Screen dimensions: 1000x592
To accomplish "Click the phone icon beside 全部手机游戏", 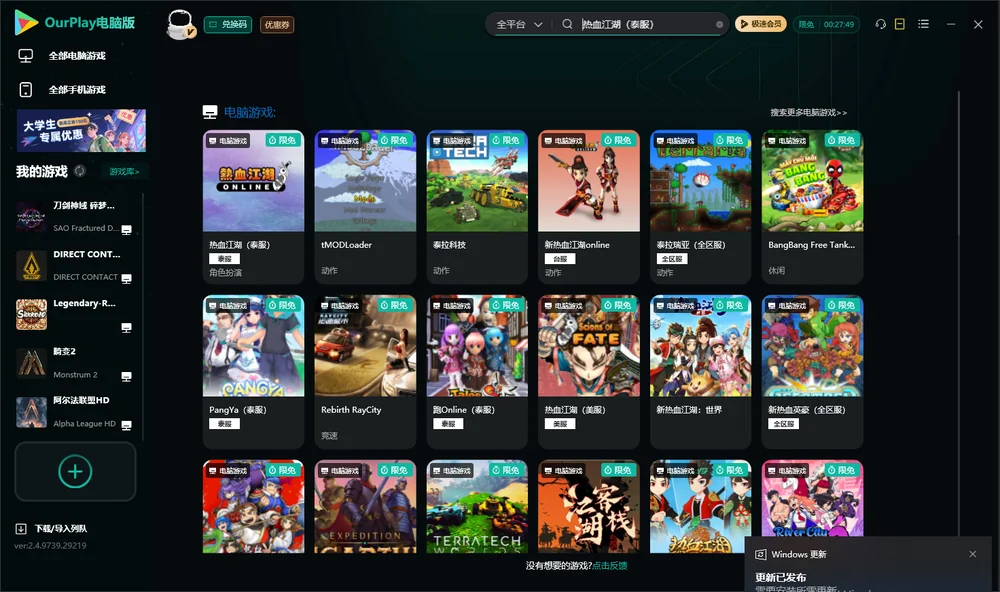I will point(26,90).
